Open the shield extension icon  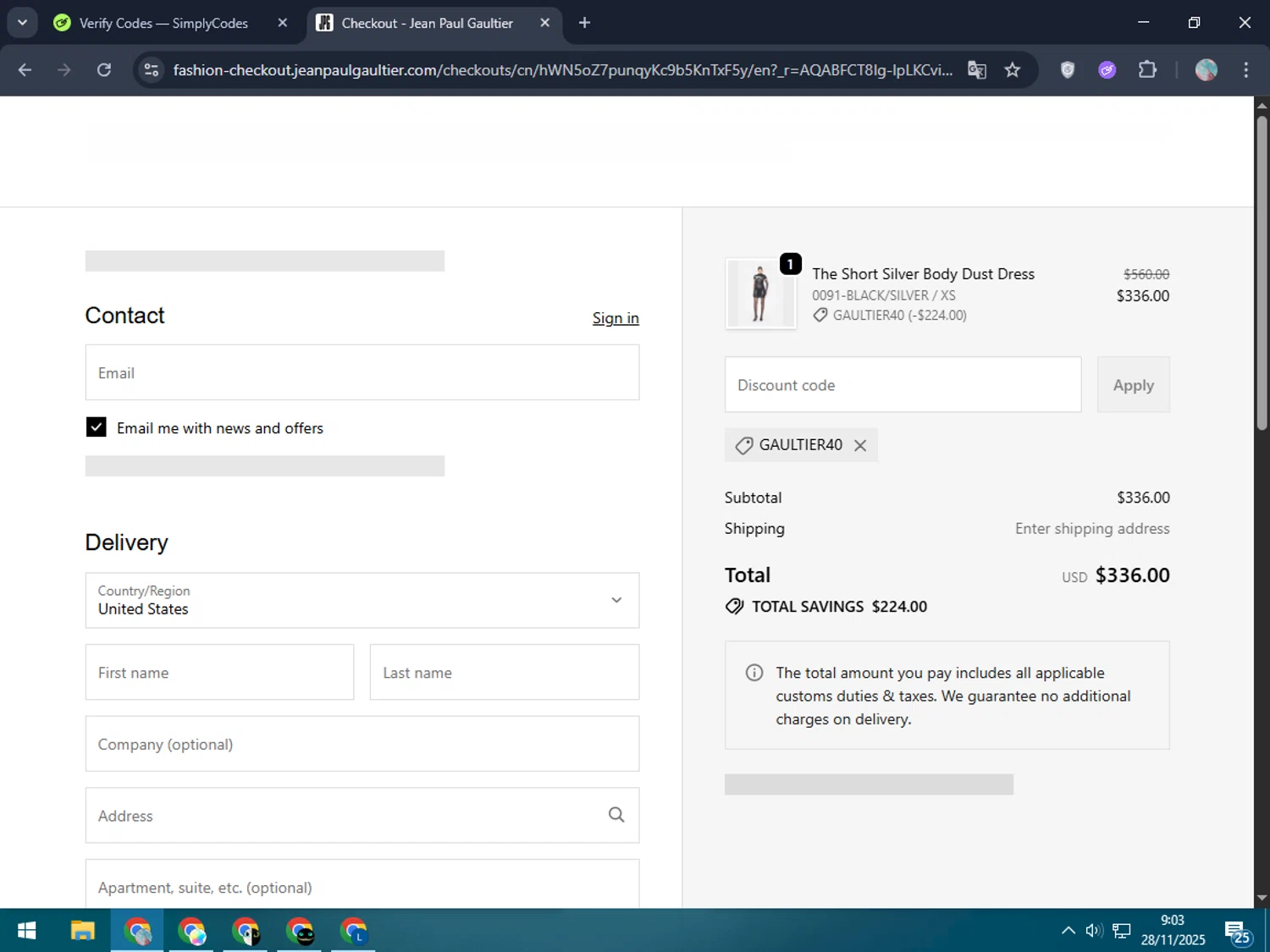(x=1068, y=70)
